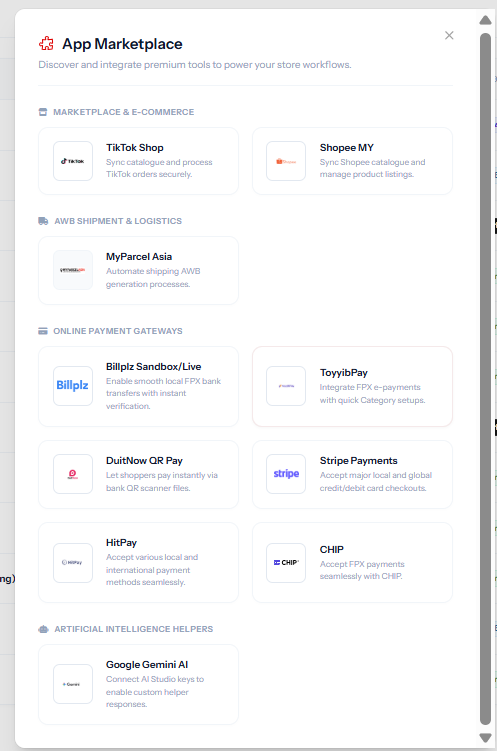Click the scrollbar down arrow

click(486, 738)
